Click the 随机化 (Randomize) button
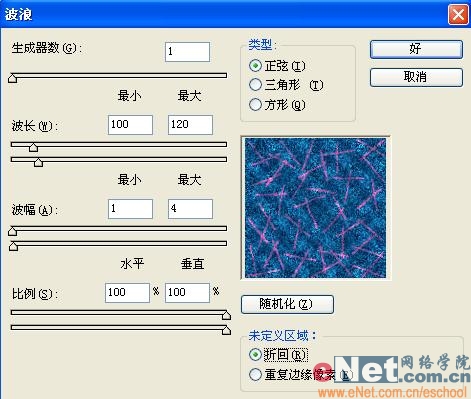This screenshot has width=471, height=399. (x=287, y=304)
